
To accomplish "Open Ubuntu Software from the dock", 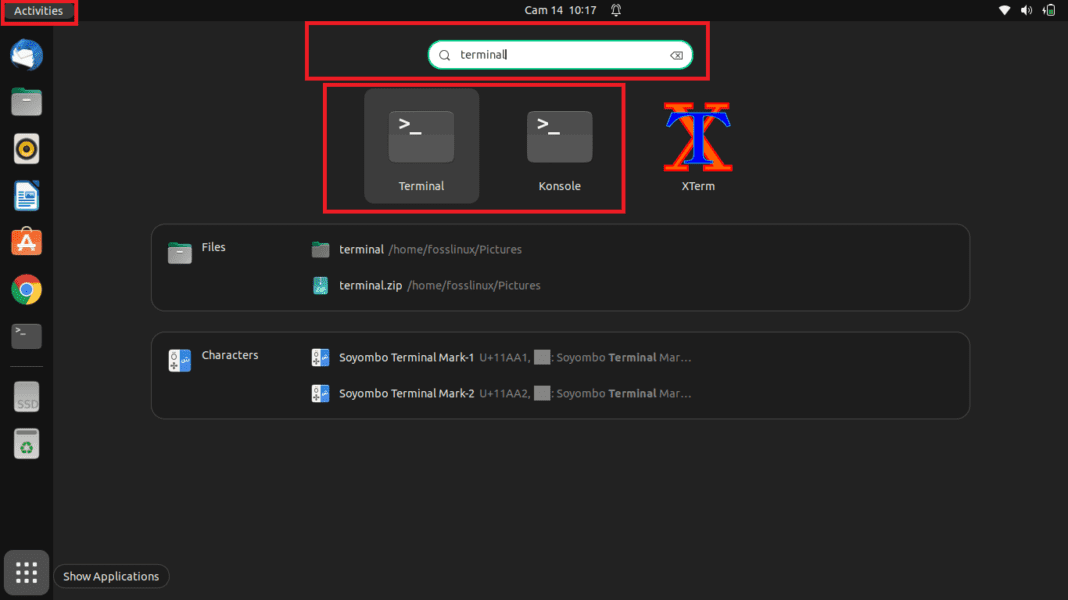I will tap(26, 242).
